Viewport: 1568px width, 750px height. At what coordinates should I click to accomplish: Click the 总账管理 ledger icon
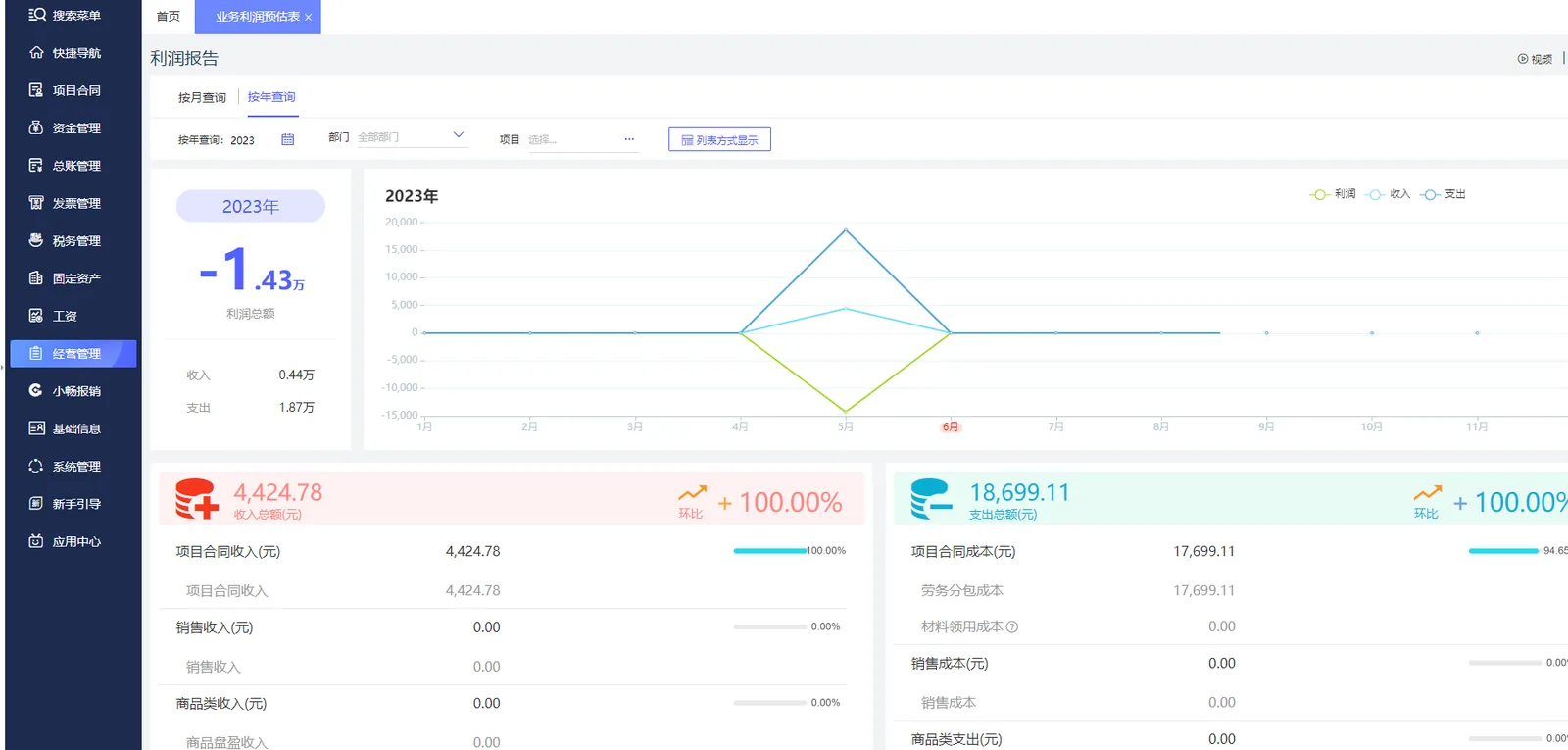[x=36, y=166]
